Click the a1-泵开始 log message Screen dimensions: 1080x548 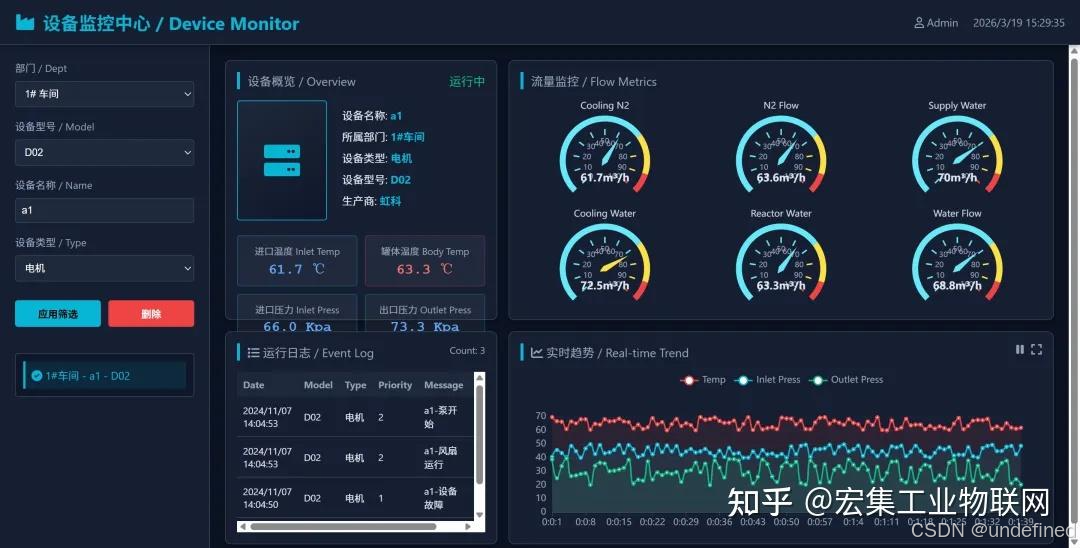pyautogui.click(x=440, y=417)
